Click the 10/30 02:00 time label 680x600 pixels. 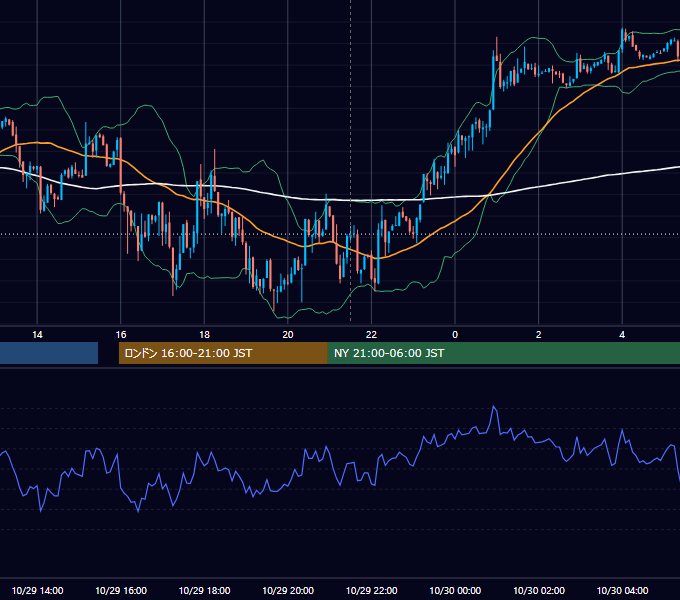pyautogui.click(x=539, y=590)
